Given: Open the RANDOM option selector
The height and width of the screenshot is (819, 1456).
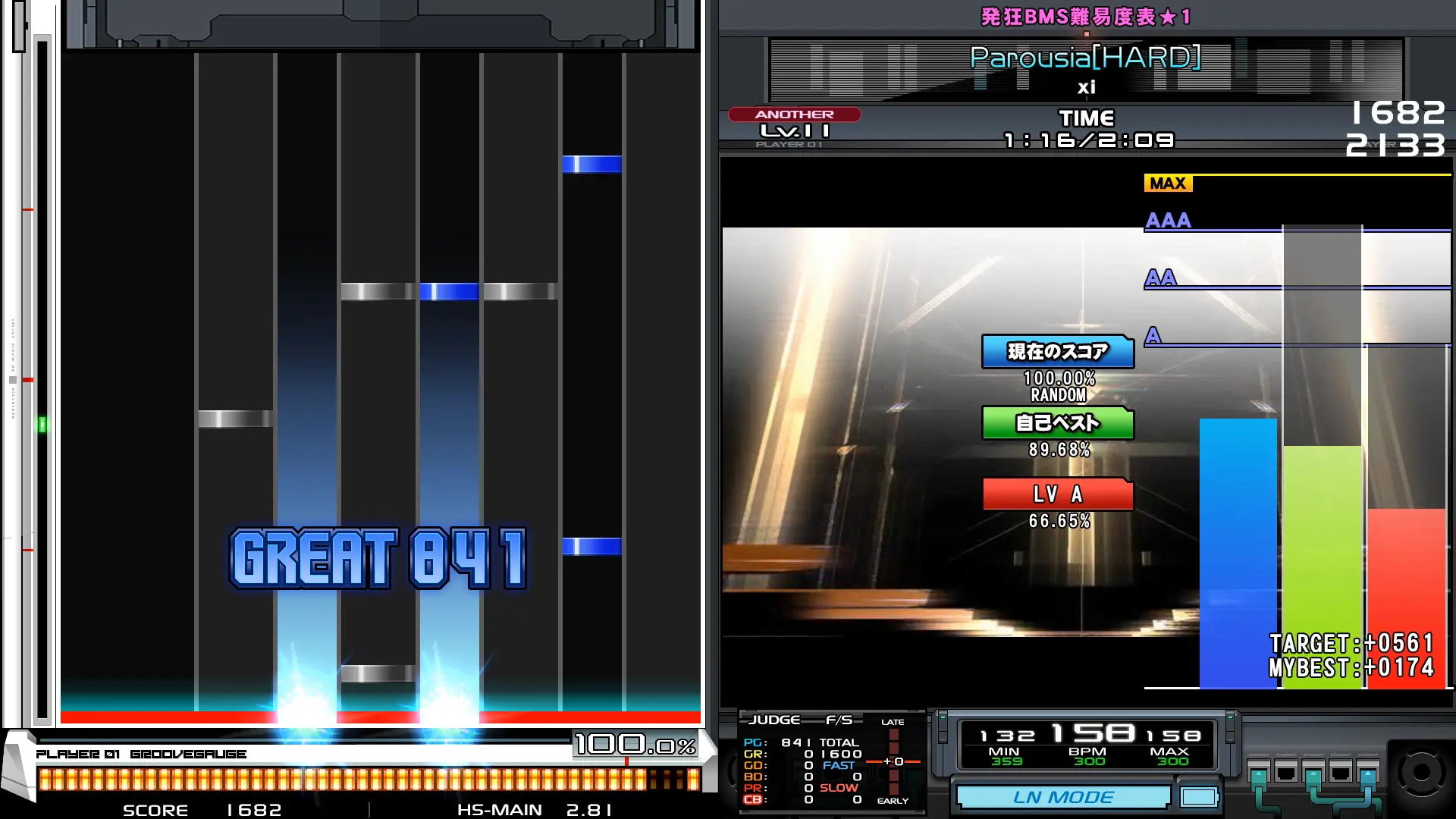Looking at the screenshot, I should [x=1057, y=395].
